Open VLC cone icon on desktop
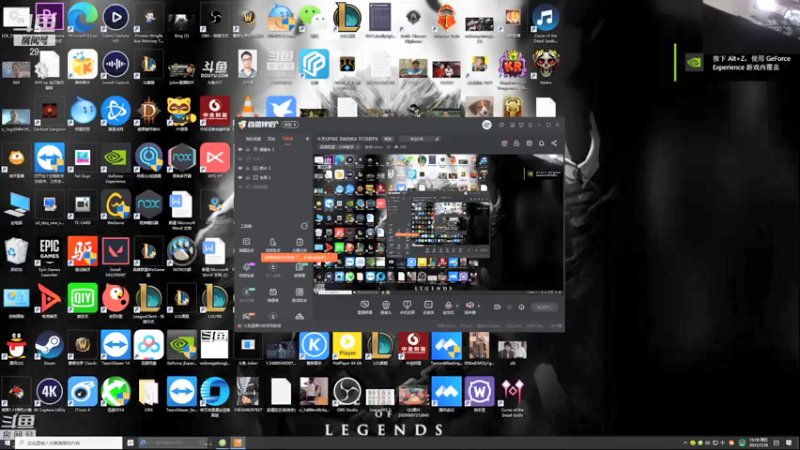800x450 pixels. coord(248,107)
